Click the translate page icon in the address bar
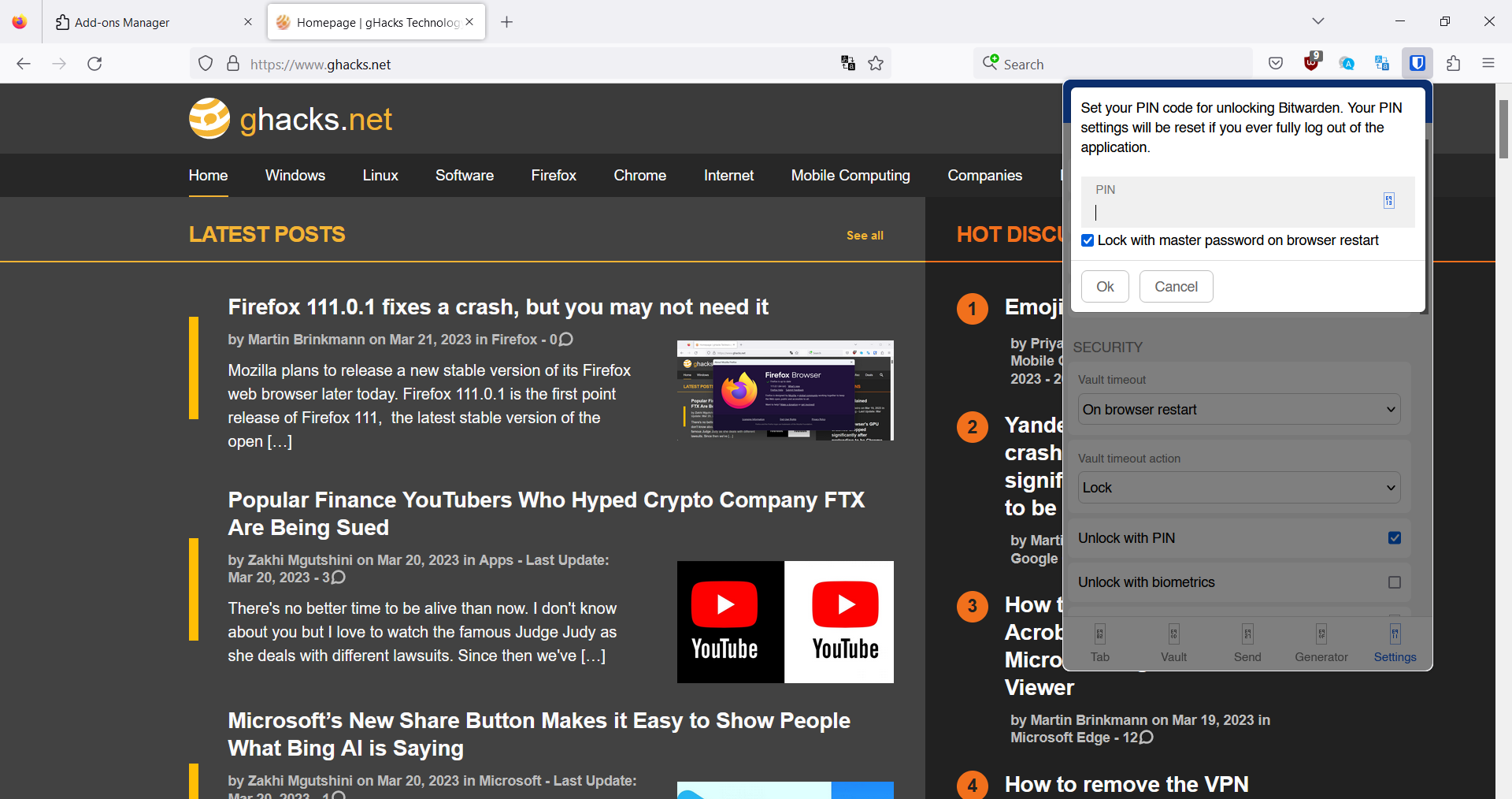The width and height of the screenshot is (1512, 799). click(848, 64)
